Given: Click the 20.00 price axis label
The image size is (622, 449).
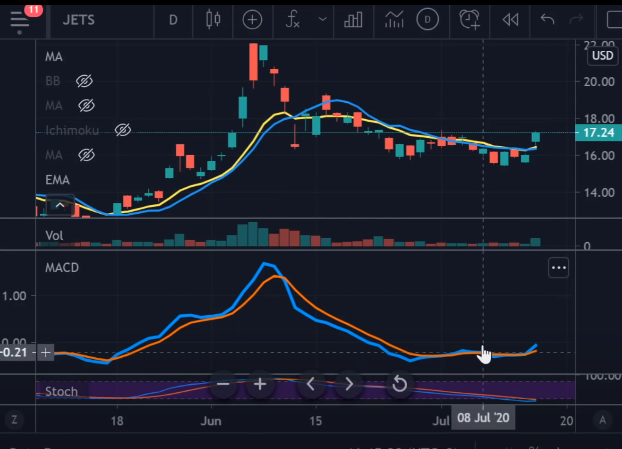Looking at the screenshot, I should (x=599, y=82).
